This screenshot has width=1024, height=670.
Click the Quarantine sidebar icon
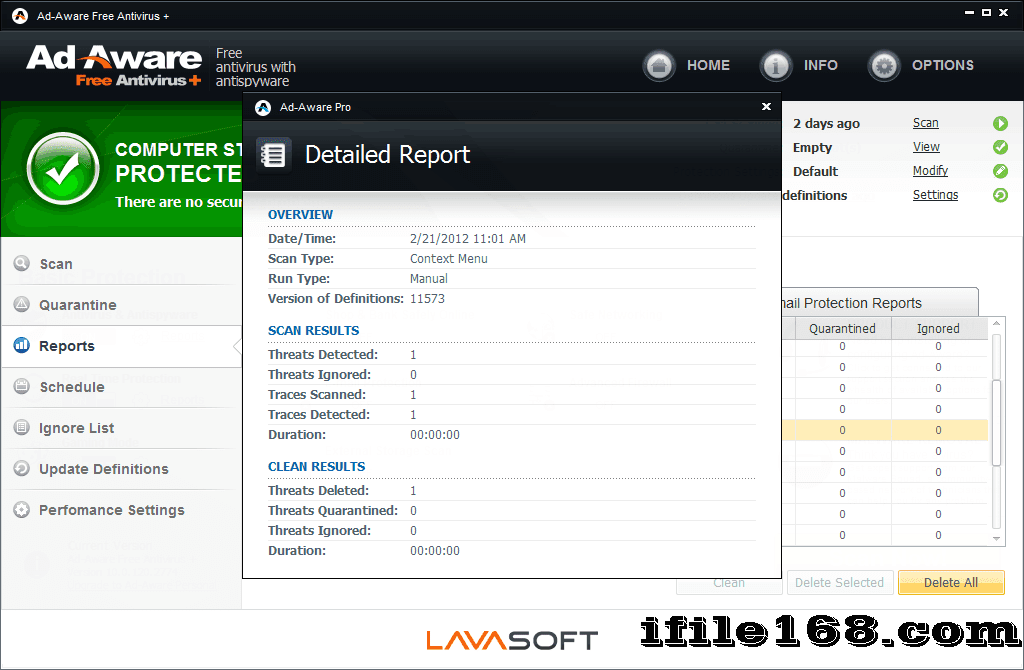[x=22, y=304]
